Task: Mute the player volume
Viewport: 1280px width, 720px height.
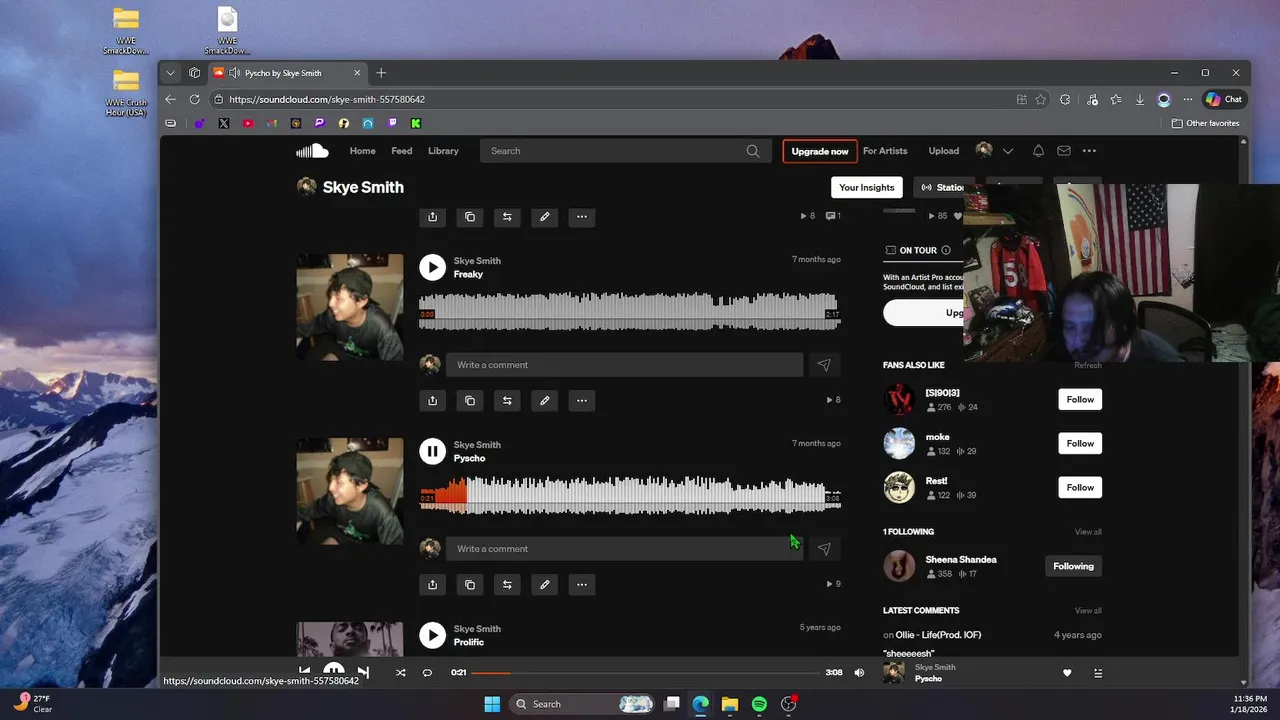Action: coord(859,673)
